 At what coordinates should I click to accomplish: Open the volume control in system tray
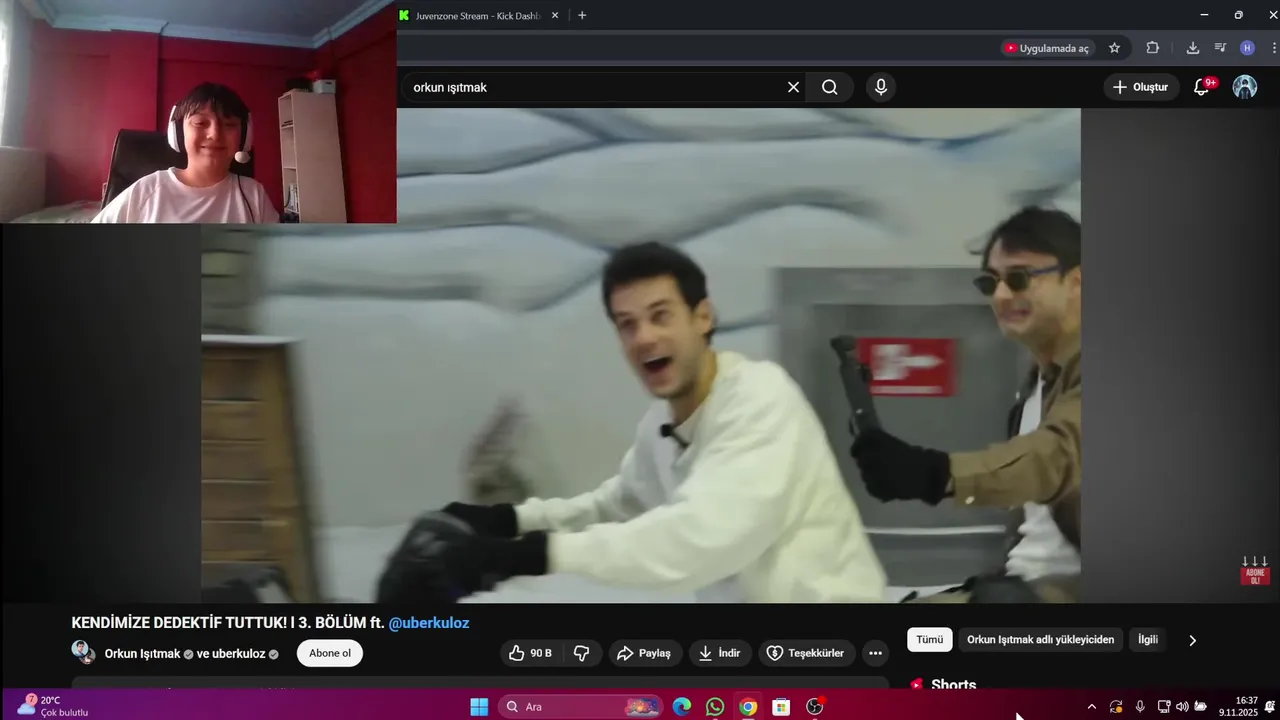tap(1182, 707)
